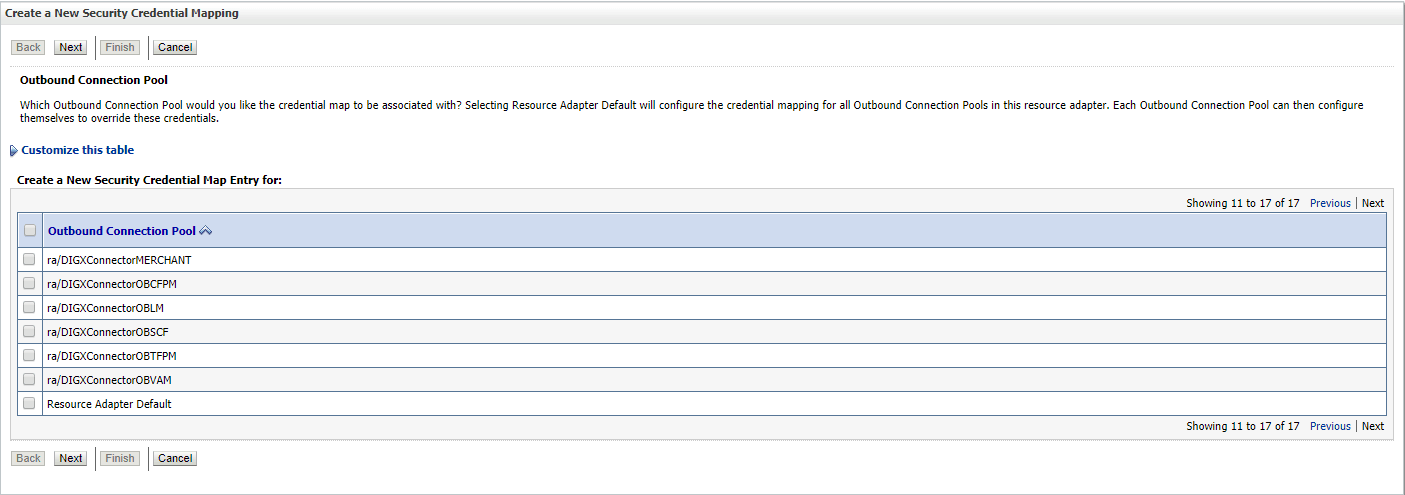Viewport: 1405px width, 495px height.
Task: Click the bottom Cancel button
Action: tap(175, 458)
